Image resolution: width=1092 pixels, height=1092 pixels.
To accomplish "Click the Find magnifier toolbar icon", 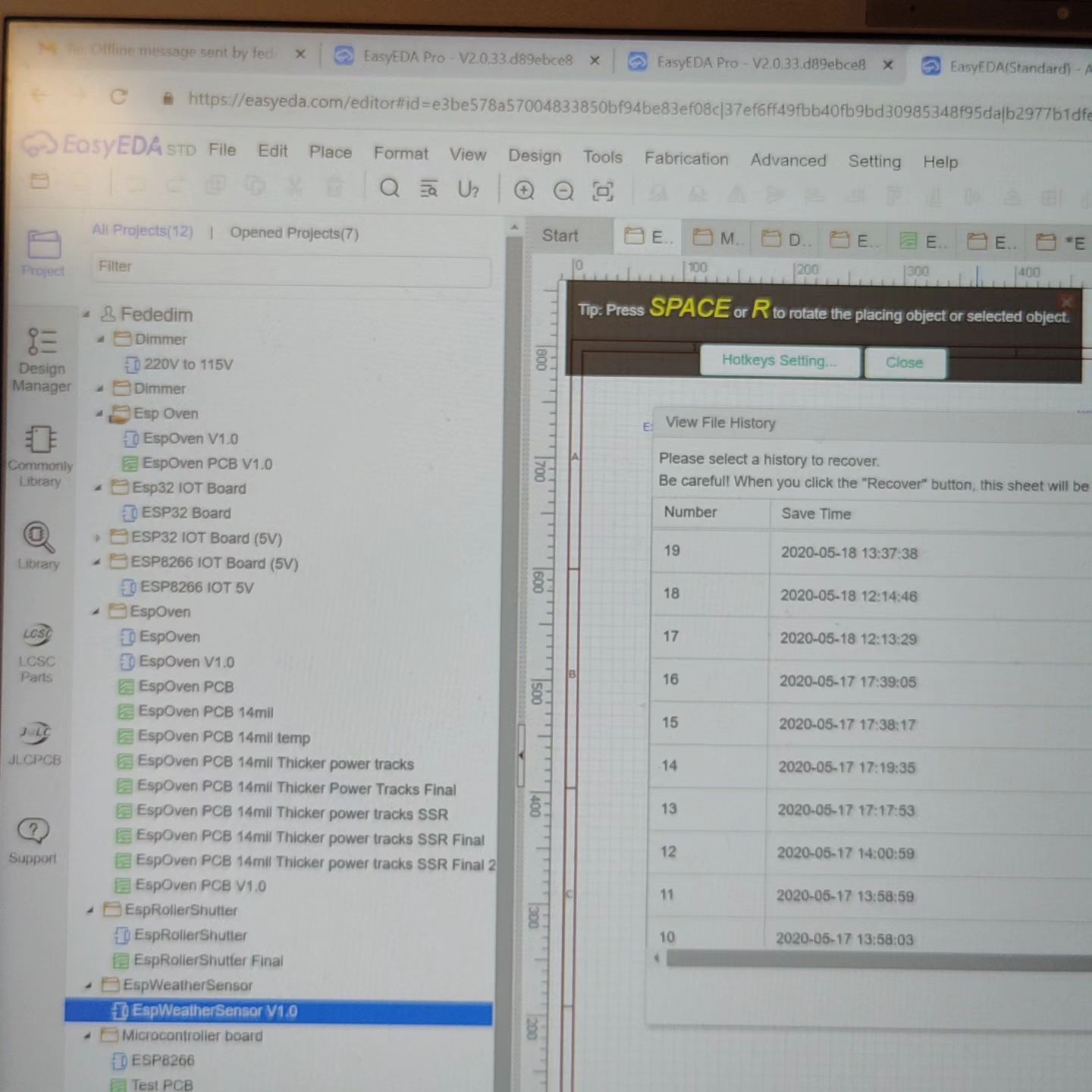I will coord(389,187).
